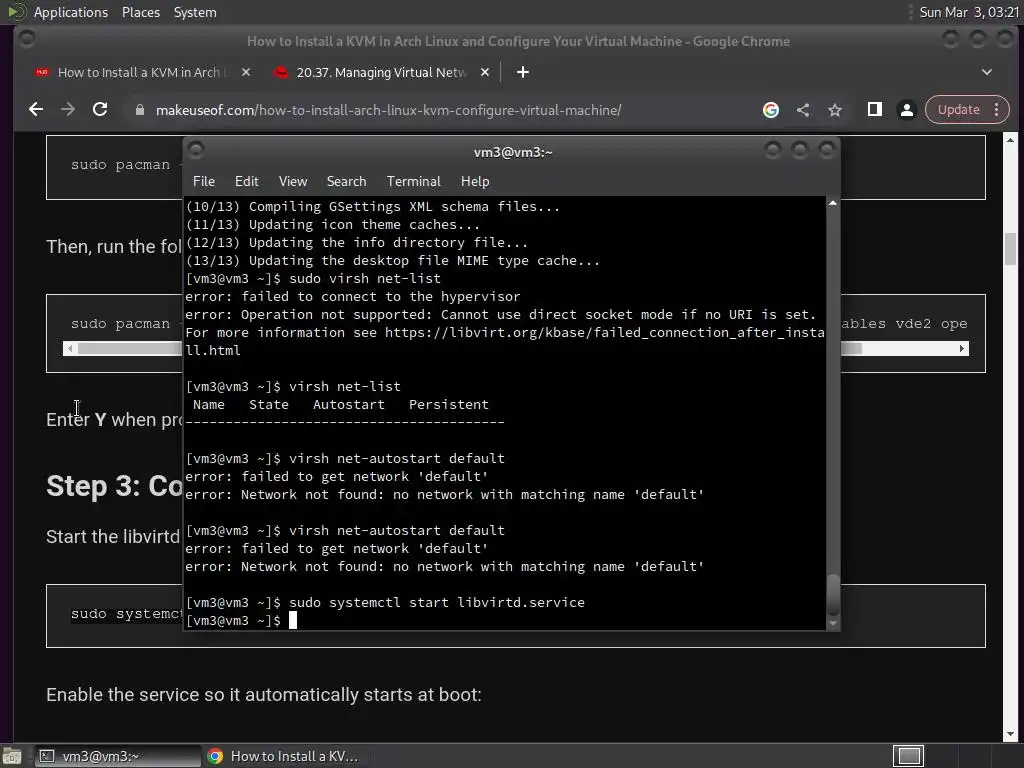Click the Update button in Chrome
Viewport: 1024px width, 768px height.
958,110
